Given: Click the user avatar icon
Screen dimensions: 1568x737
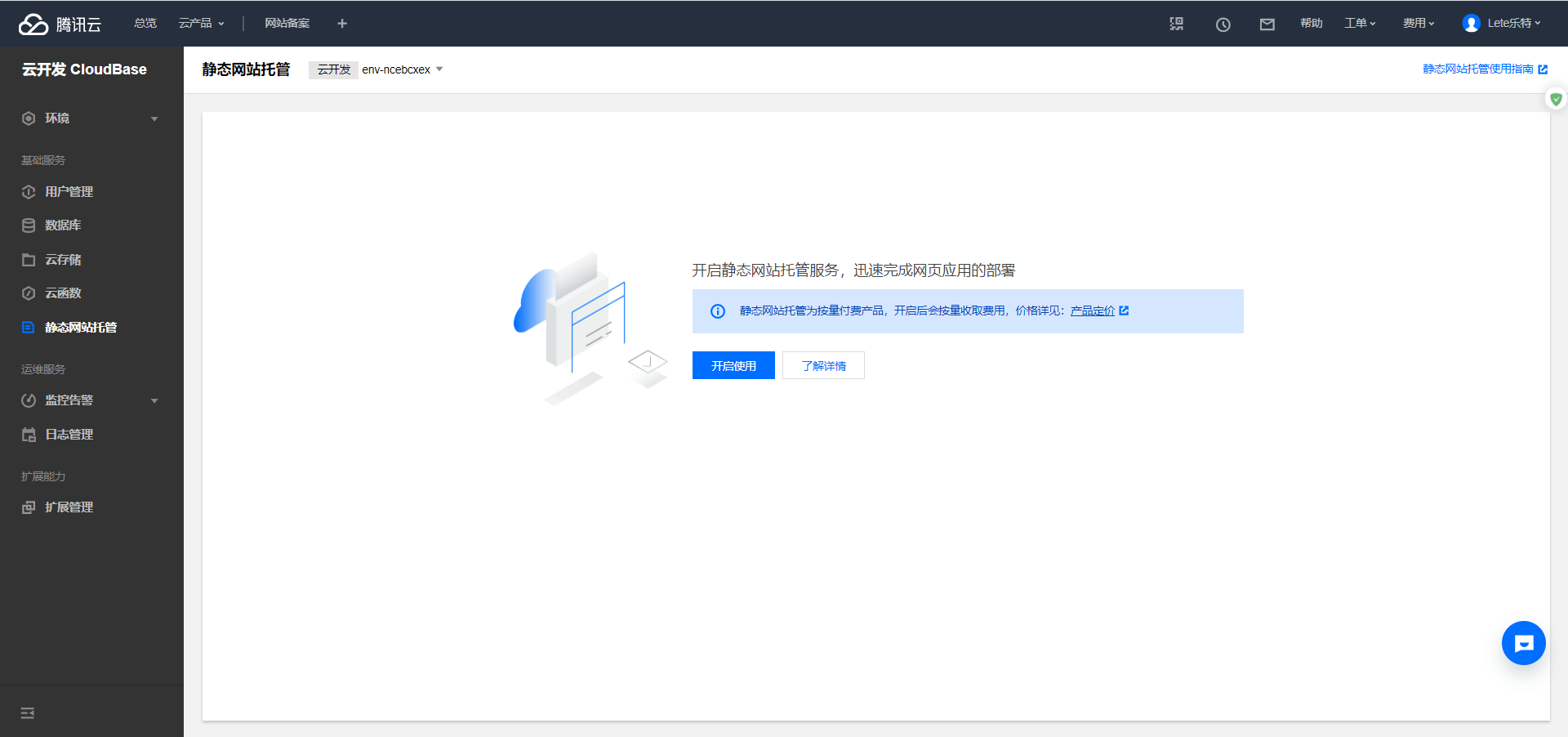Looking at the screenshot, I should click(1471, 24).
